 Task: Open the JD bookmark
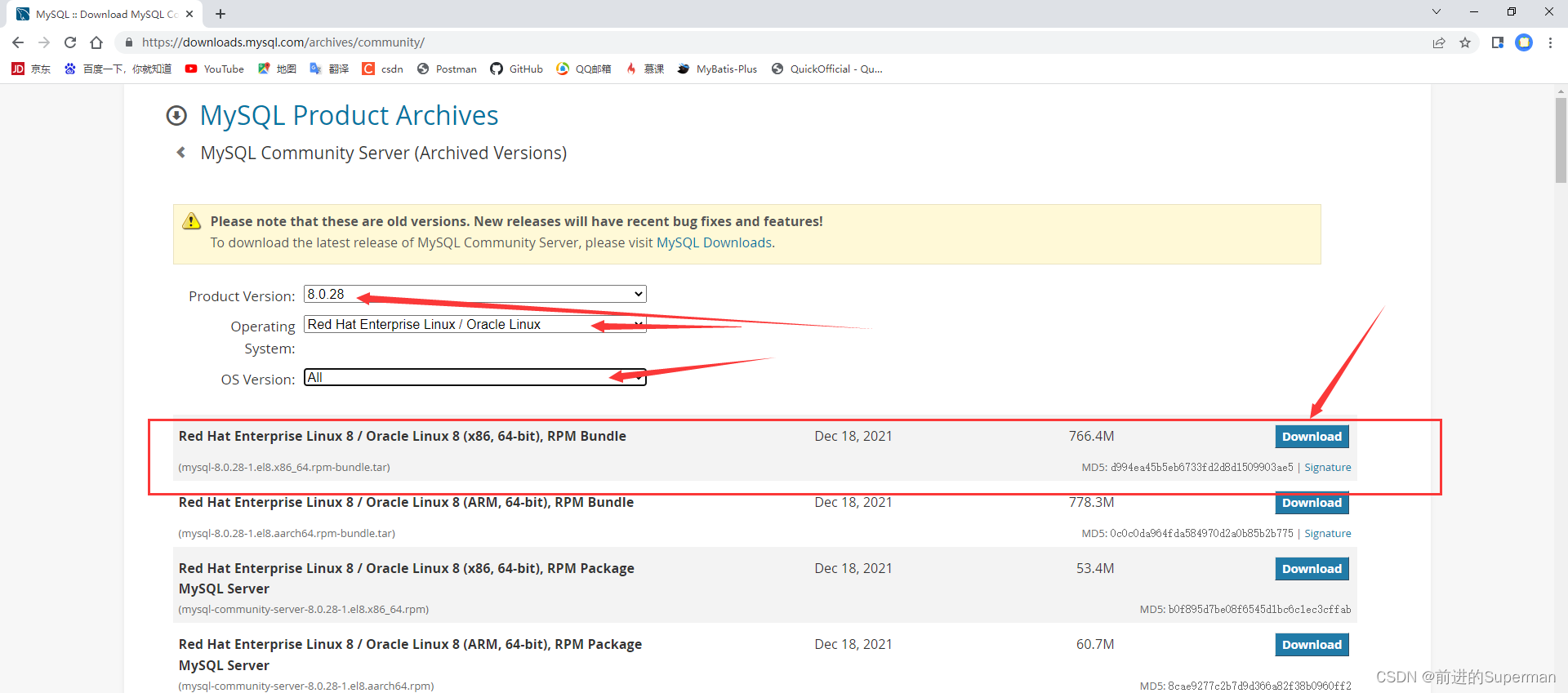click(31, 69)
